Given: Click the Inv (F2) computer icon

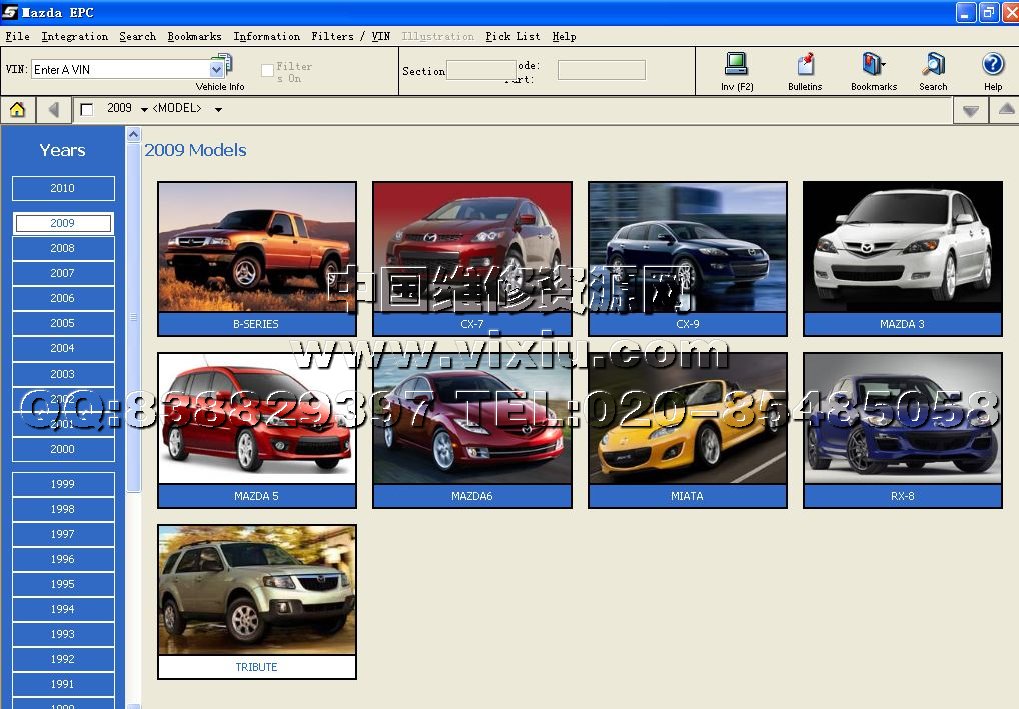Looking at the screenshot, I should (736, 65).
